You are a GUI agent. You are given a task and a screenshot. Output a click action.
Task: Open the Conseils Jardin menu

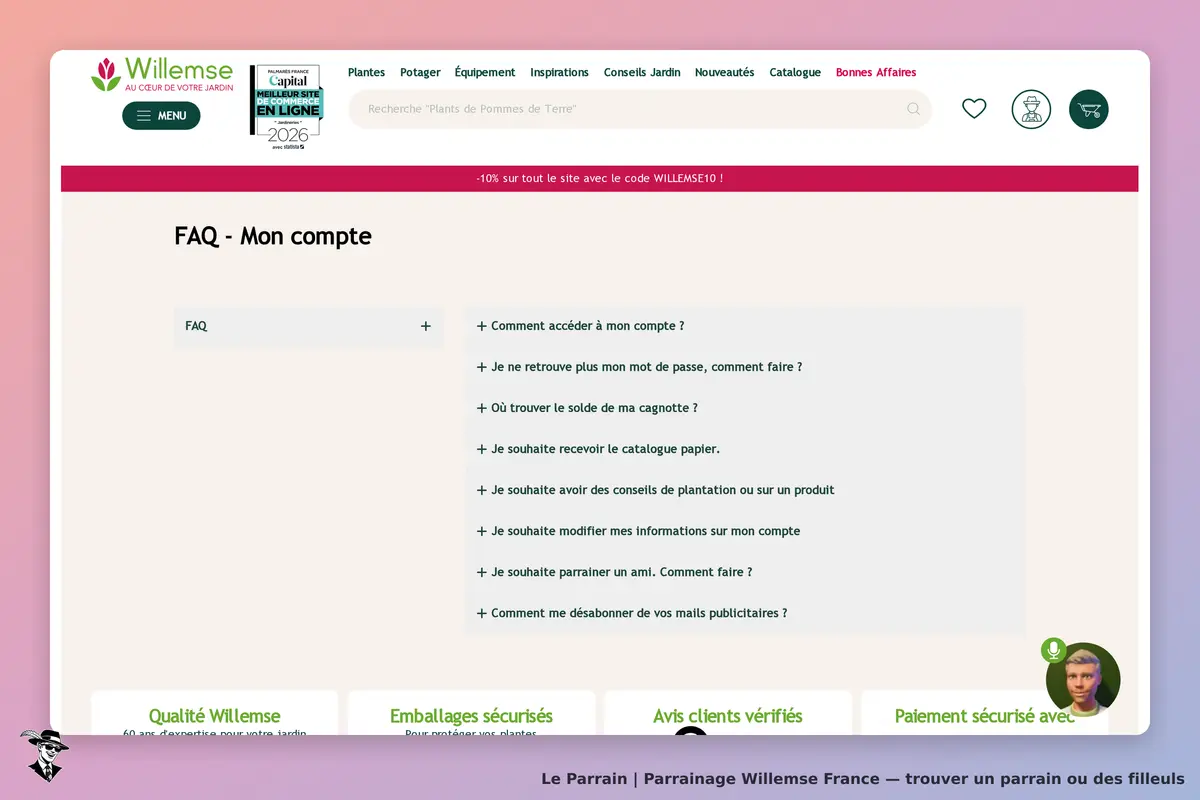642,72
